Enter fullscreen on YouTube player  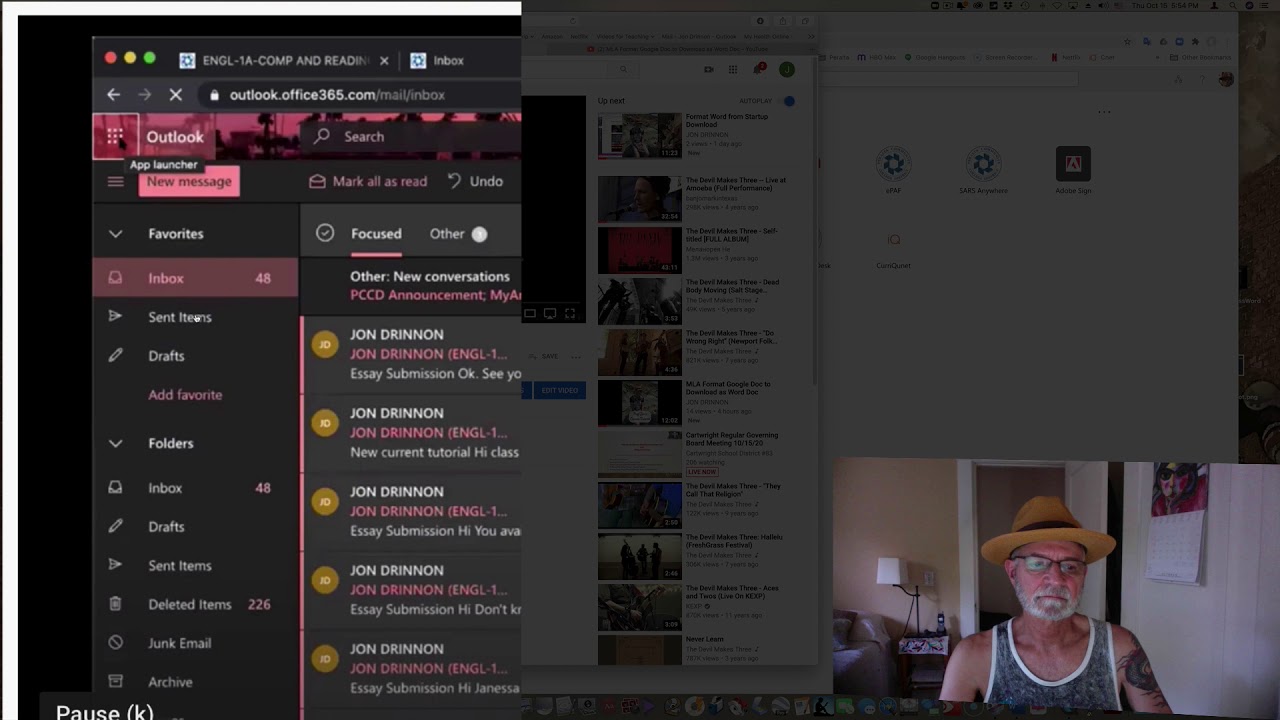pyautogui.click(x=570, y=314)
